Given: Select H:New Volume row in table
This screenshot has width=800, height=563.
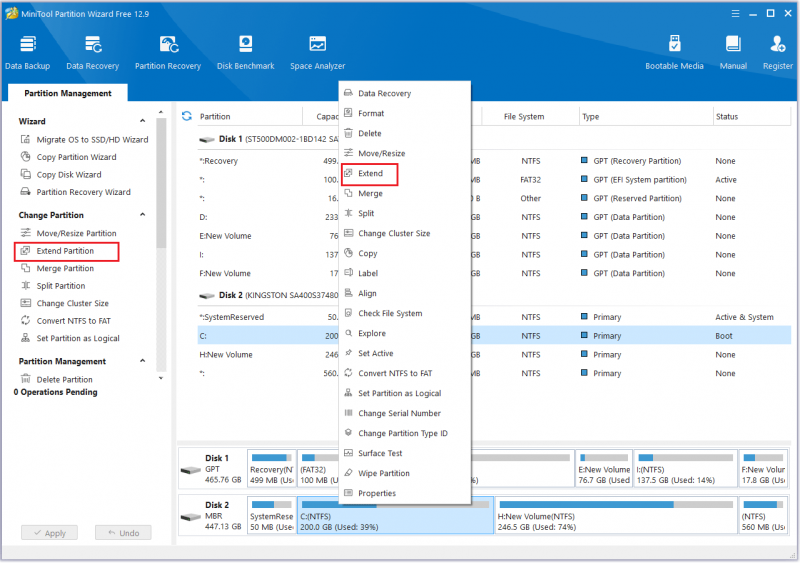Looking at the screenshot, I should [x=494, y=354].
